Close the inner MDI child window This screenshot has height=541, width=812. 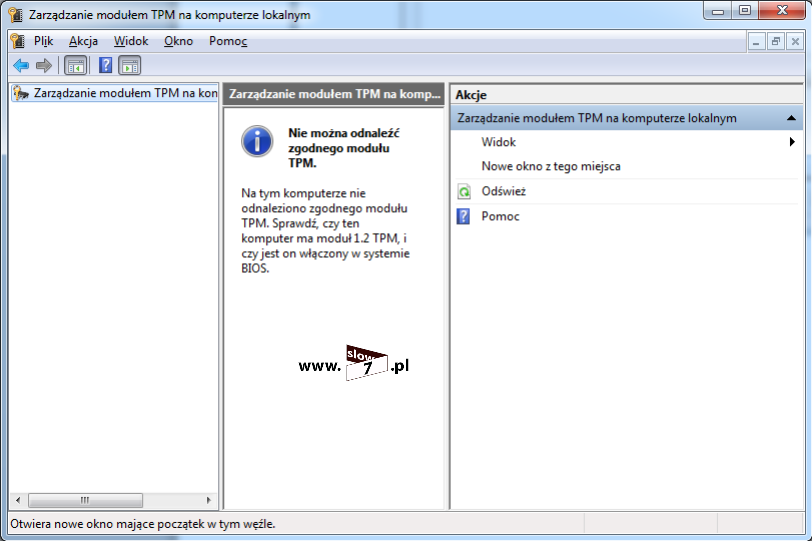tap(795, 41)
